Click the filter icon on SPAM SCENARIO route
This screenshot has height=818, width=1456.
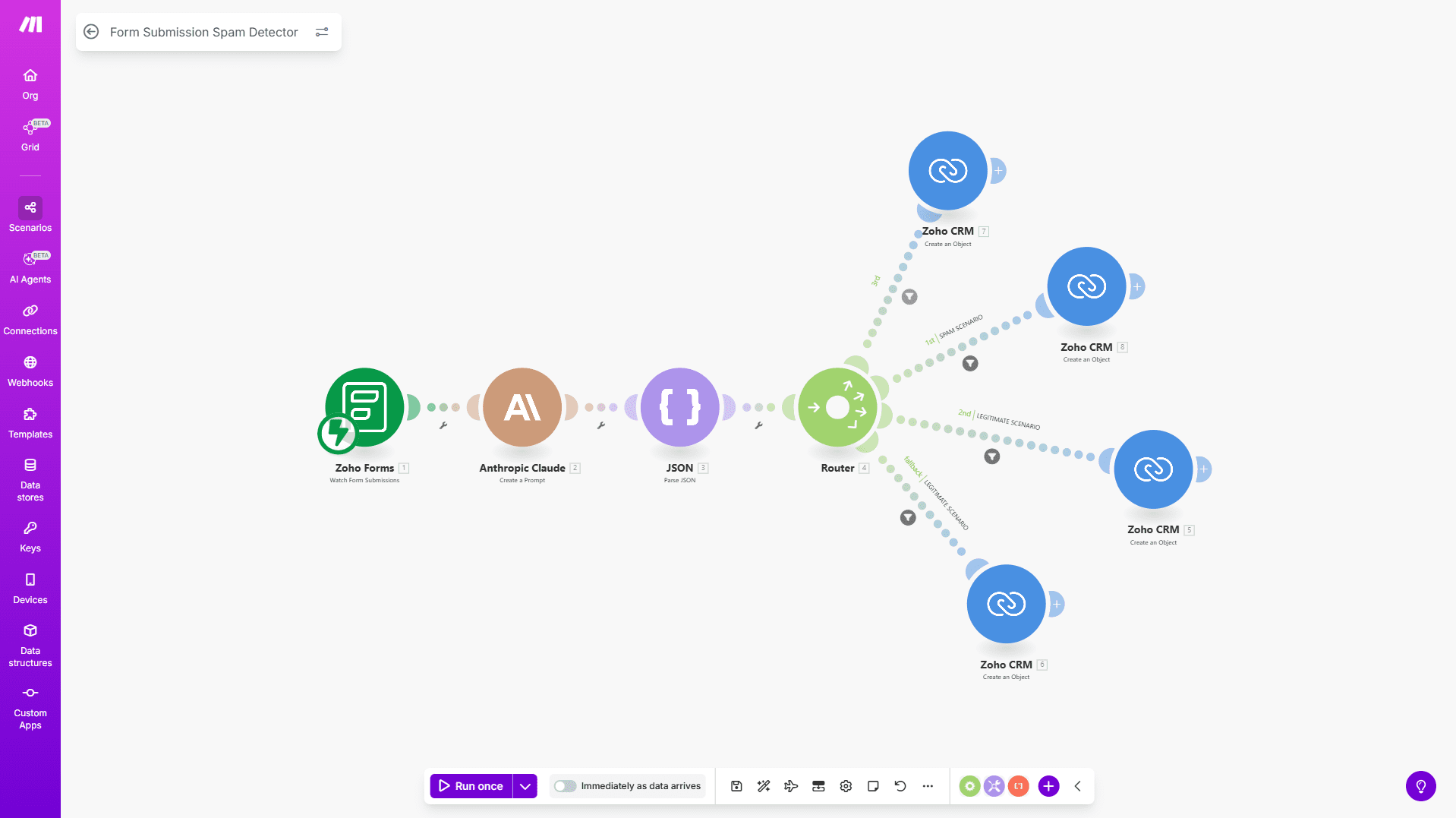tap(970, 364)
